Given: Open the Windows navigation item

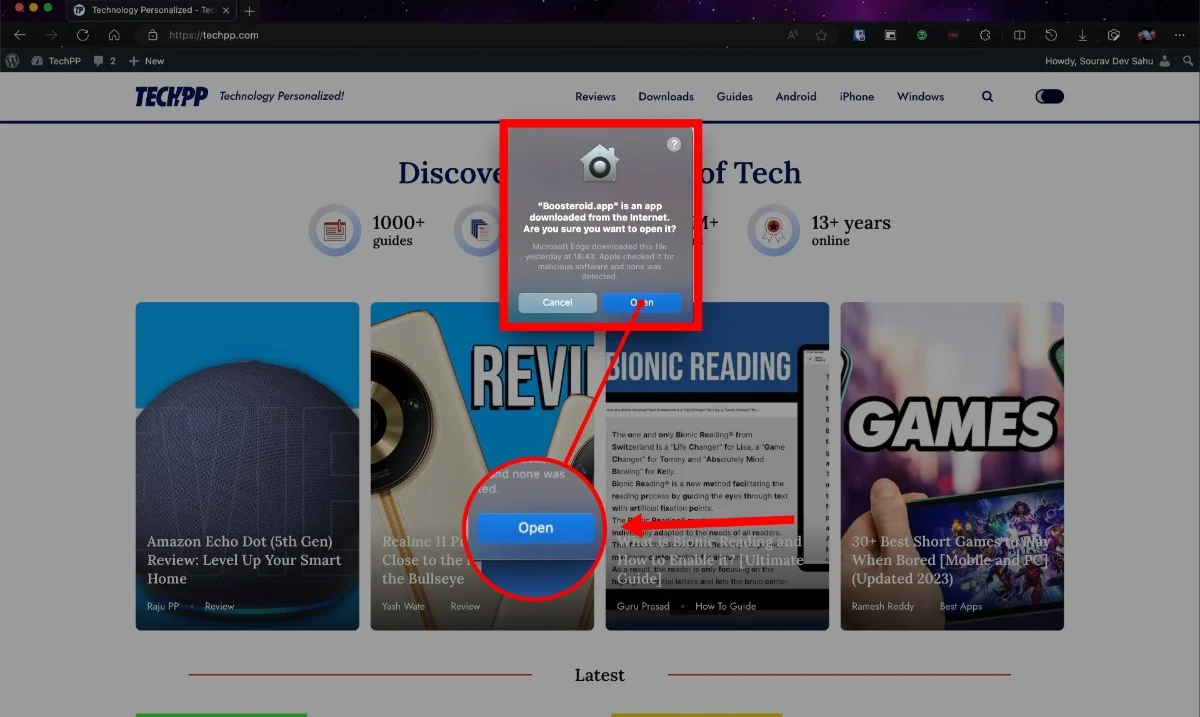Looking at the screenshot, I should point(920,97).
